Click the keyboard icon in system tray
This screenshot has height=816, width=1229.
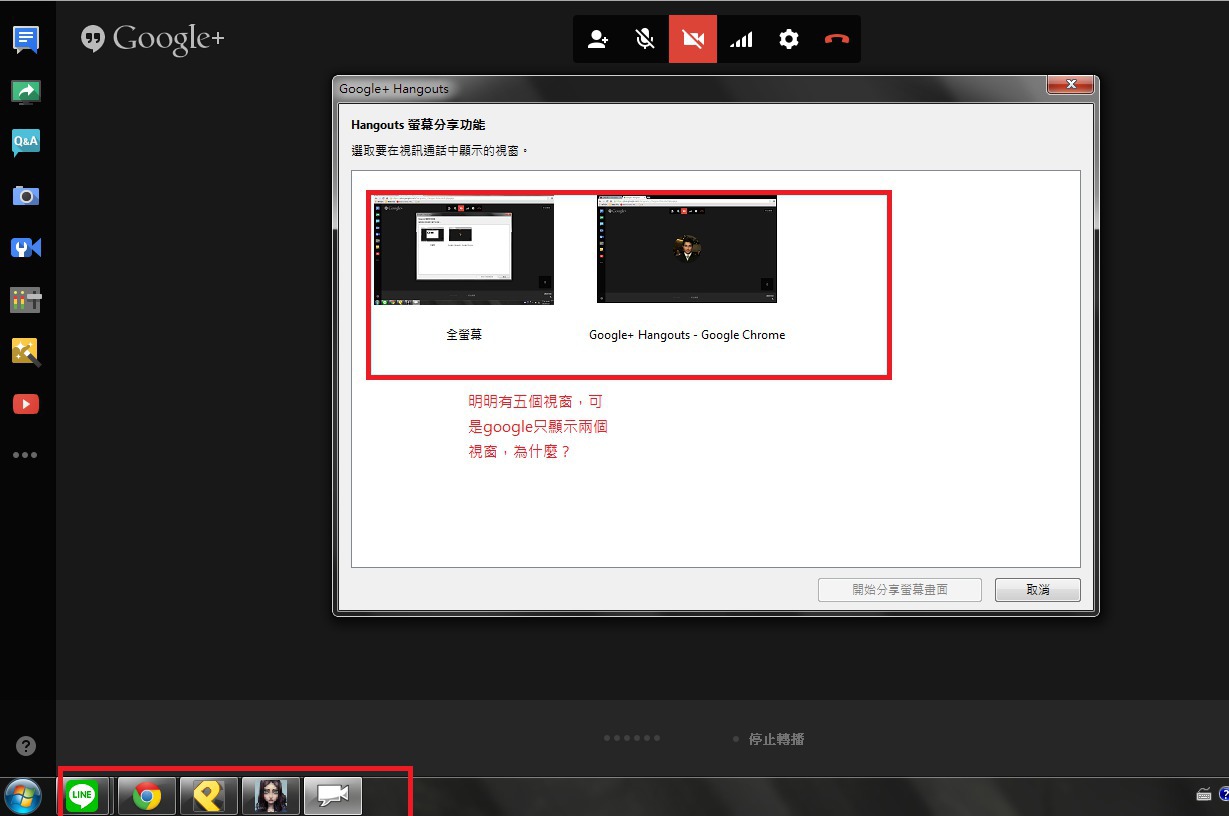[x=1204, y=795]
